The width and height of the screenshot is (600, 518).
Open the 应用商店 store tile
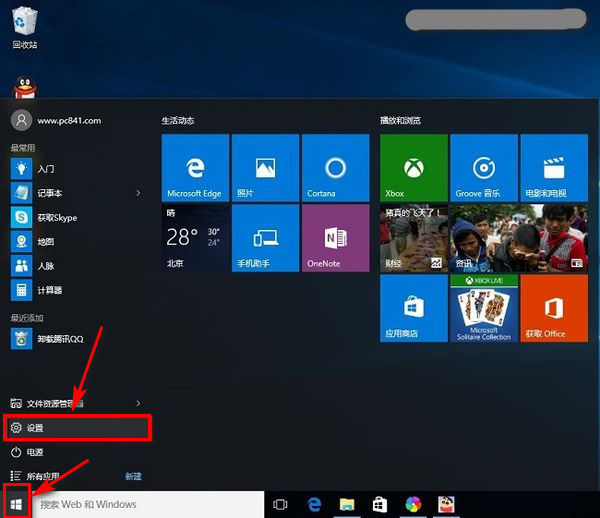coord(414,308)
